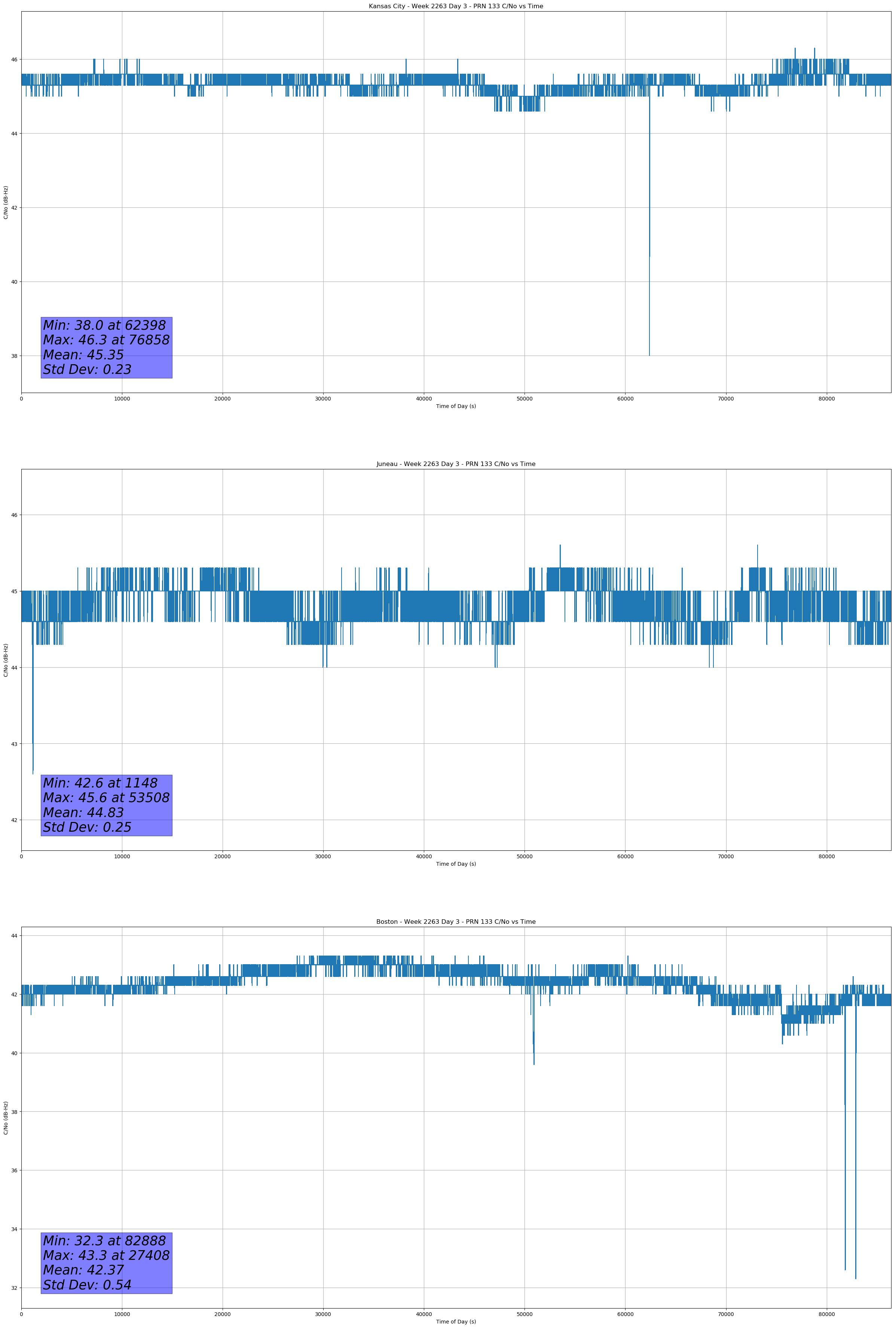The image size is (896, 1328).
Task: Click 'C/No (dB-Hz)' y-axis label of Juneau plot
Action: click(6, 660)
